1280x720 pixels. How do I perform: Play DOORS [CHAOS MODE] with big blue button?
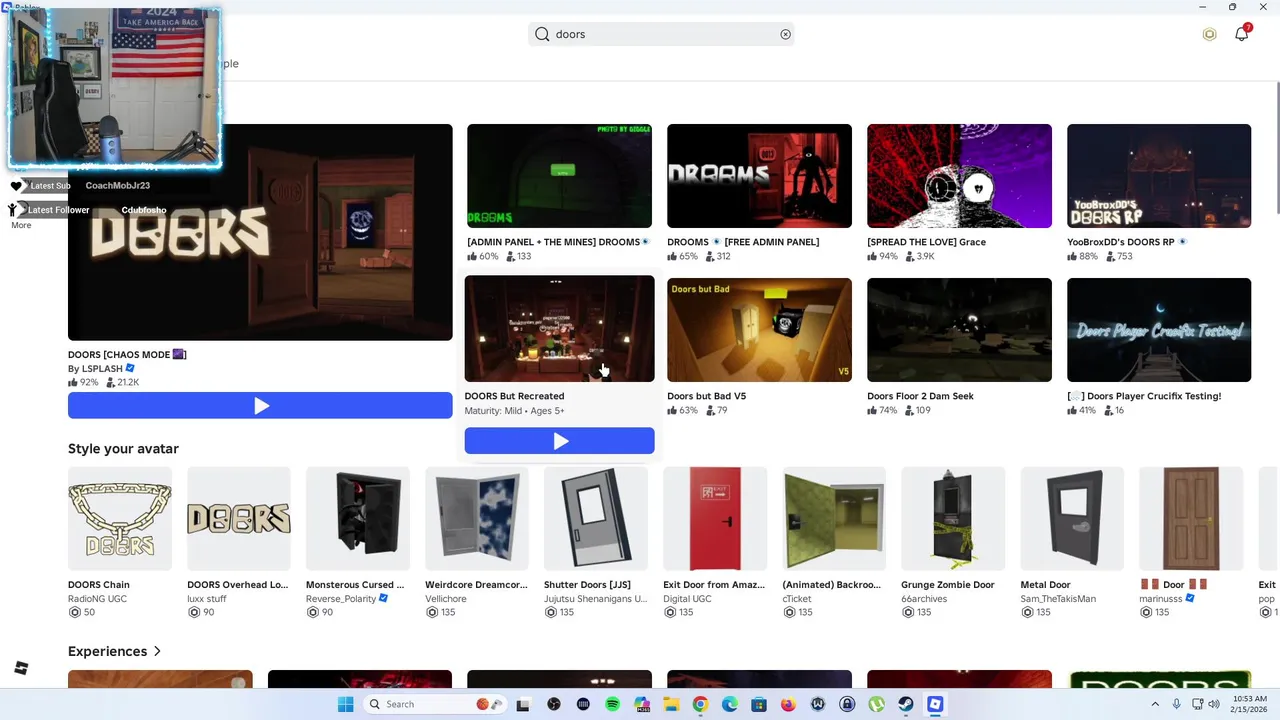click(260, 406)
